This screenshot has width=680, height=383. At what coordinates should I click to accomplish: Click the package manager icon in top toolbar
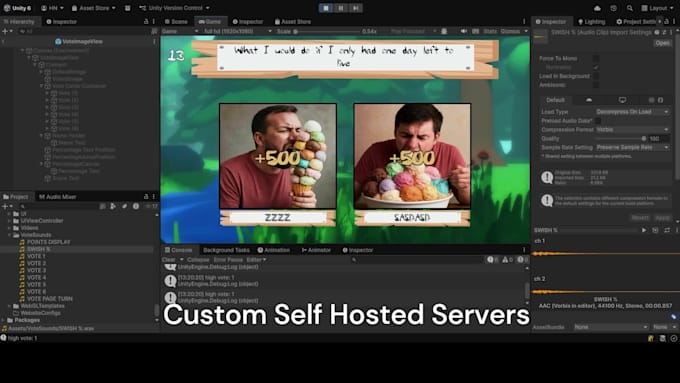click(x=128, y=8)
